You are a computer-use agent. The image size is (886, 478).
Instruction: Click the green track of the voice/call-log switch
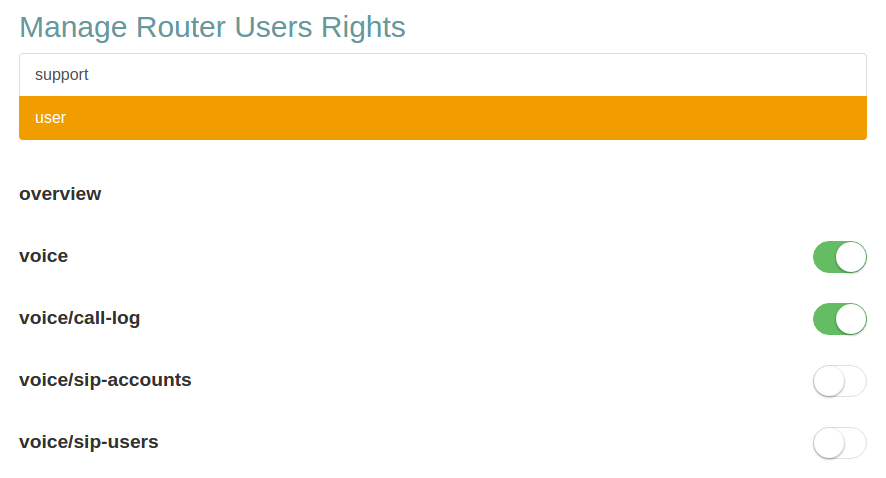coord(824,319)
